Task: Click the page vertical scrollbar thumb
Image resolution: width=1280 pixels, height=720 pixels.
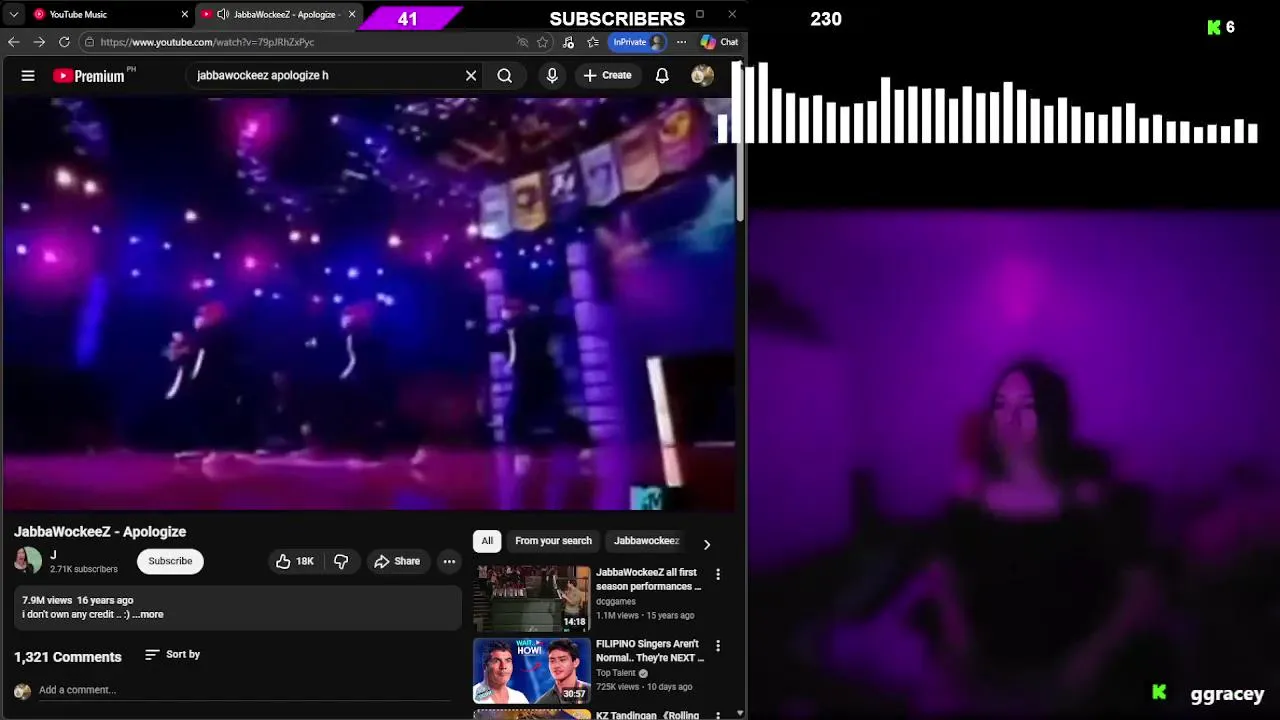Action: [x=740, y=140]
